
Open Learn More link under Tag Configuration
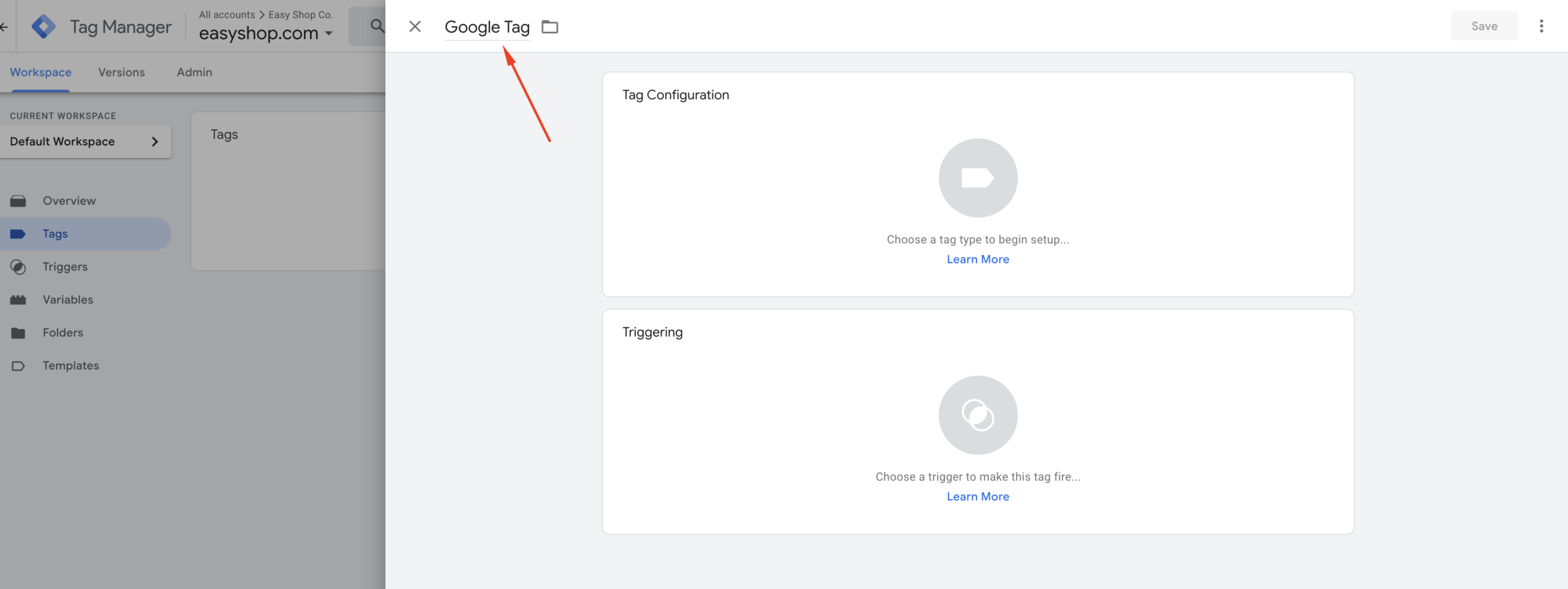(x=978, y=259)
